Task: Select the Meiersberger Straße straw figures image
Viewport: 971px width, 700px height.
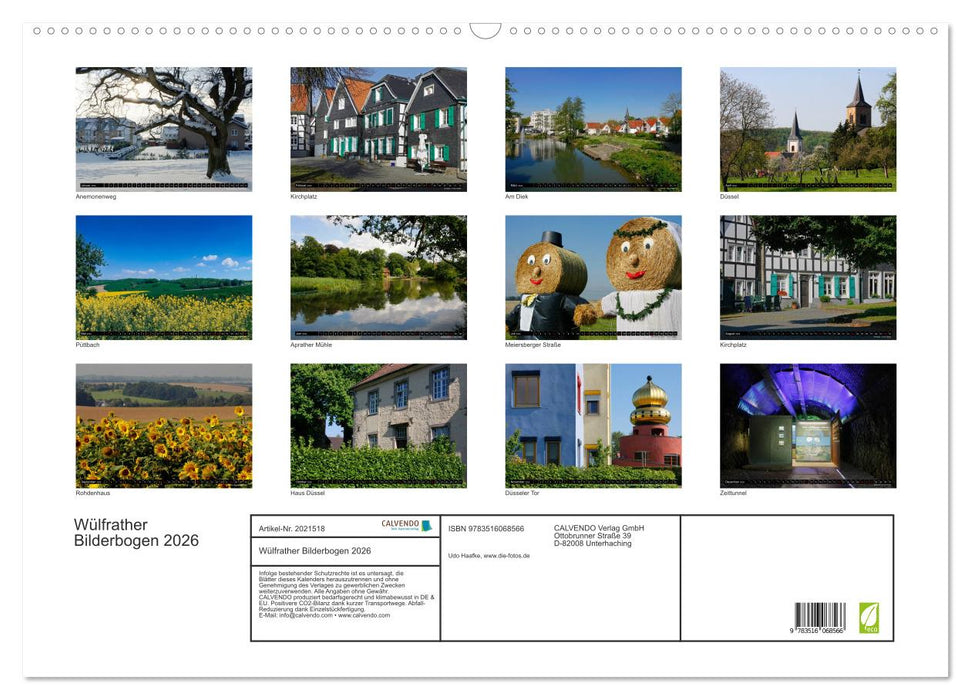Action: click(594, 275)
